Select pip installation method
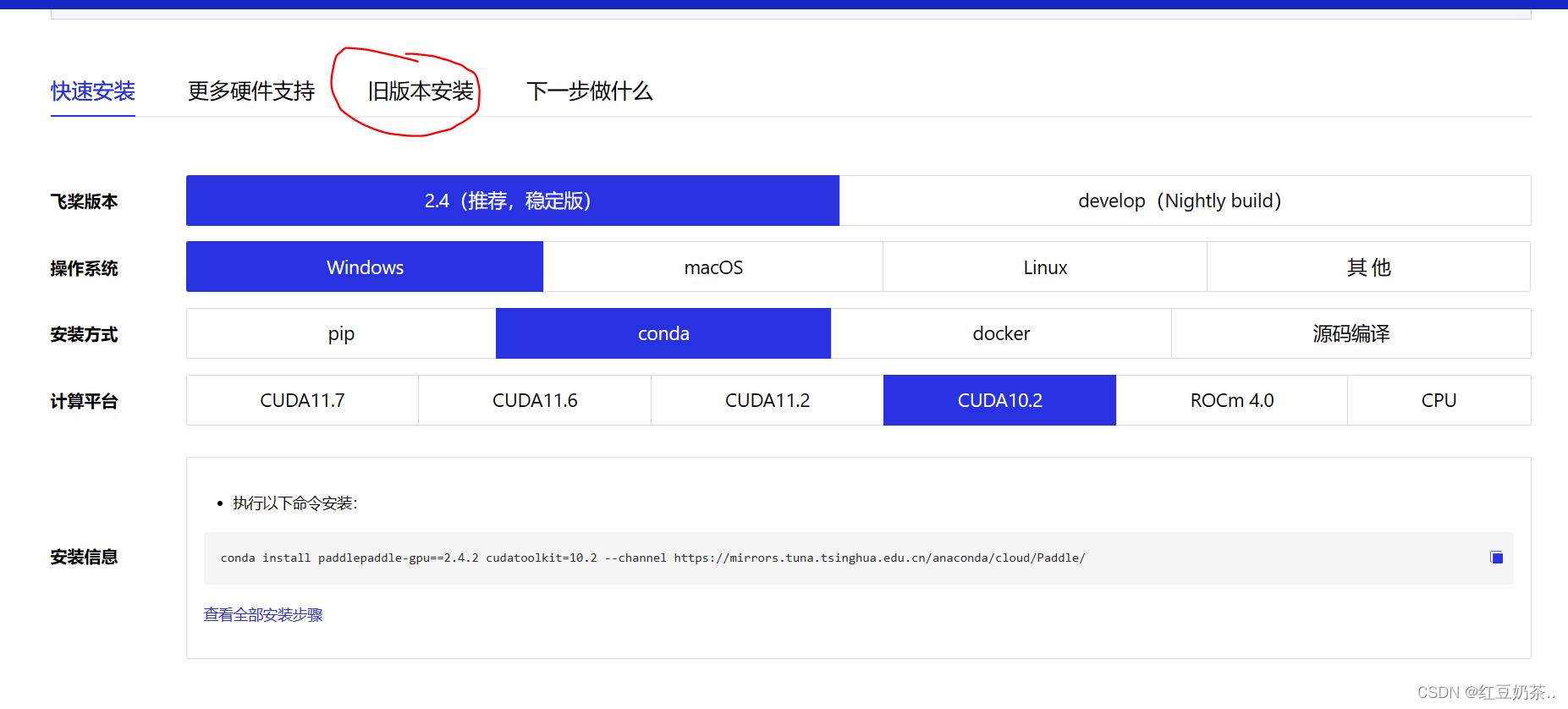This screenshot has height=709, width=1568. tap(341, 333)
